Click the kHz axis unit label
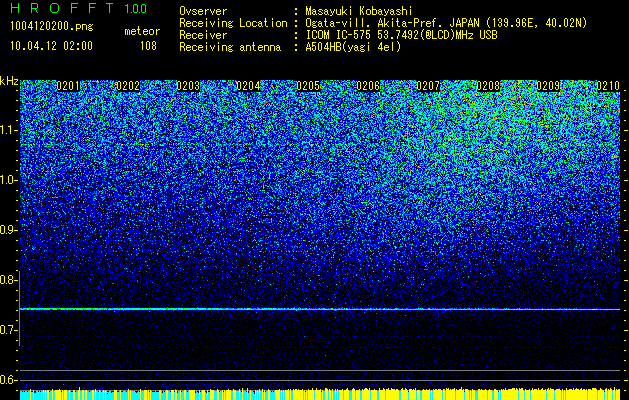This screenshot has height=400, width=629. 9,81
